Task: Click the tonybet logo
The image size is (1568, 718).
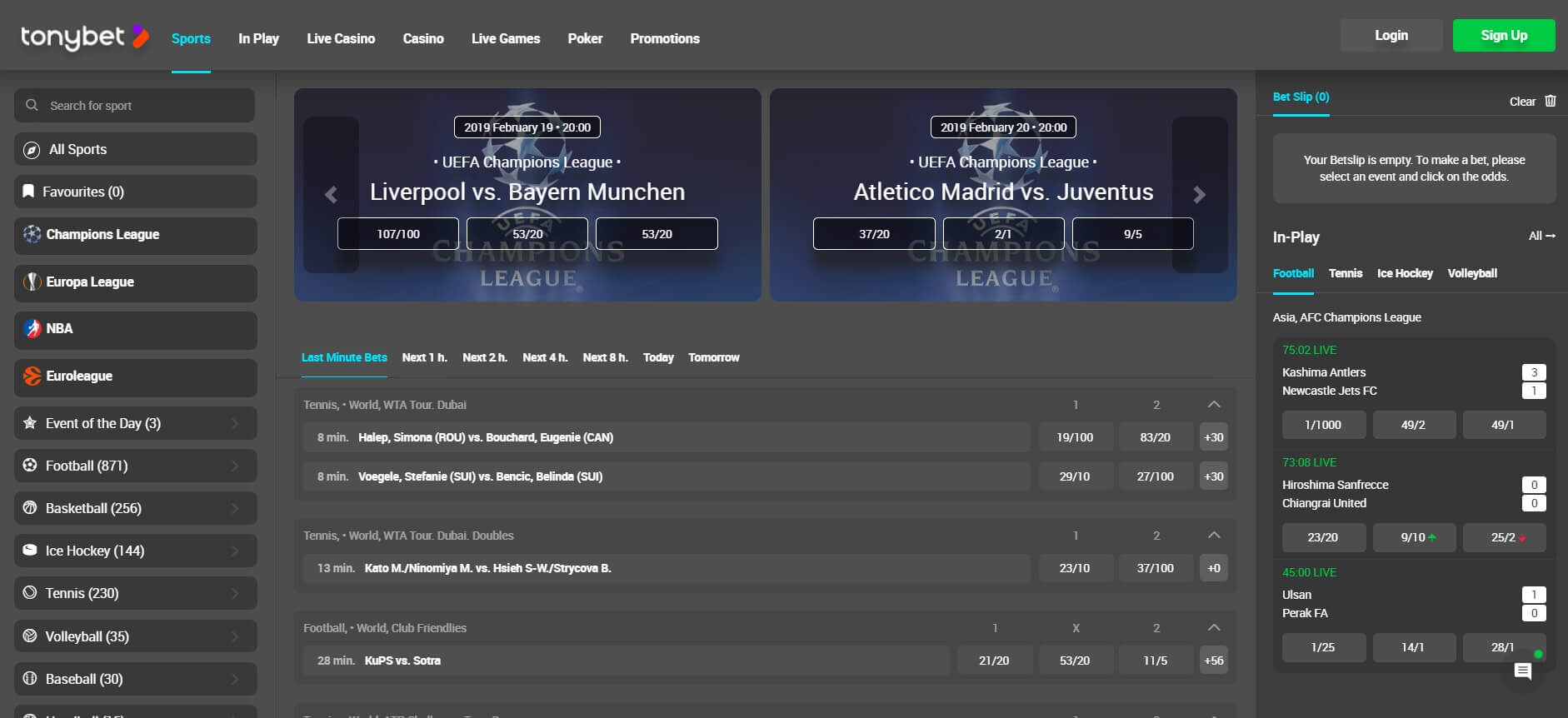Action: [85, 37]
